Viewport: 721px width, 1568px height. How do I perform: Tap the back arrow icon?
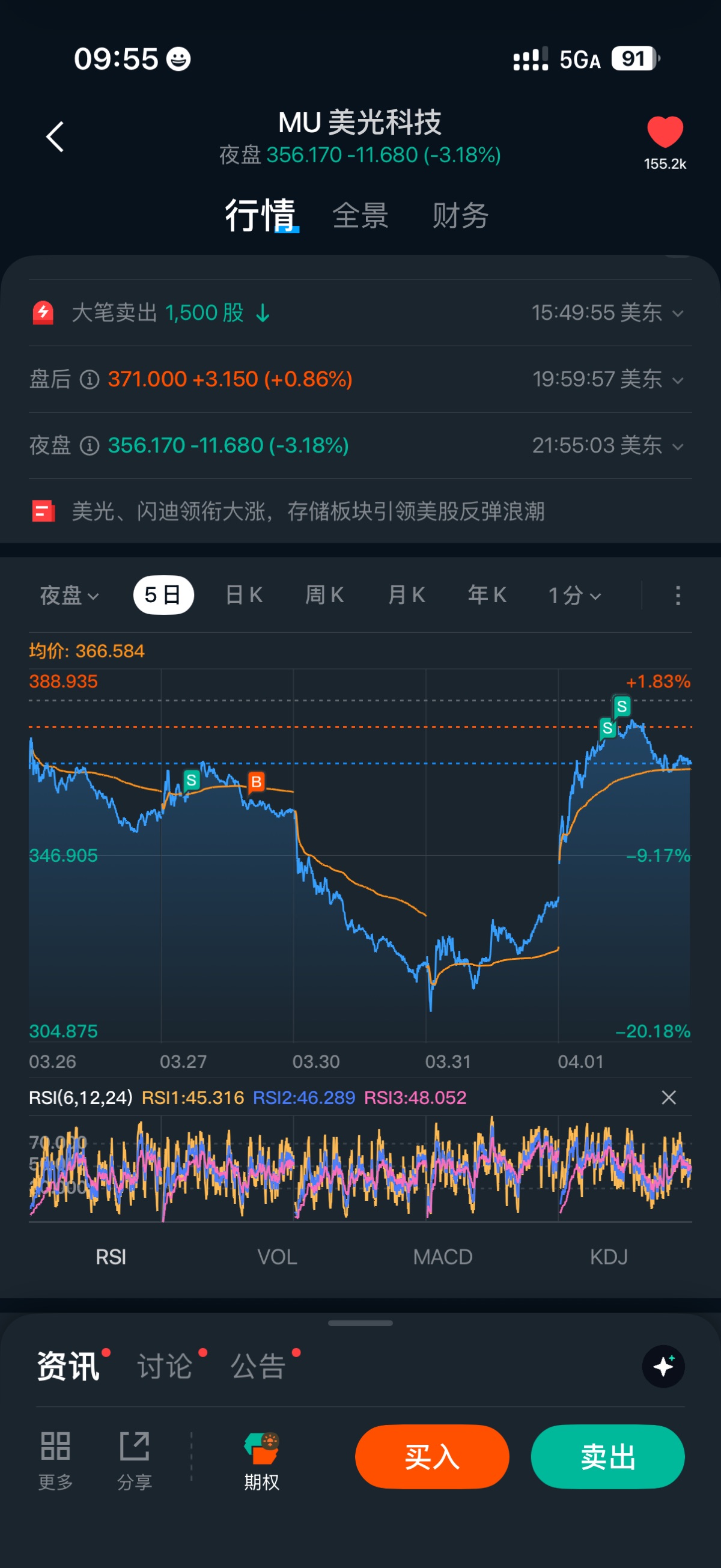(55, 136)
